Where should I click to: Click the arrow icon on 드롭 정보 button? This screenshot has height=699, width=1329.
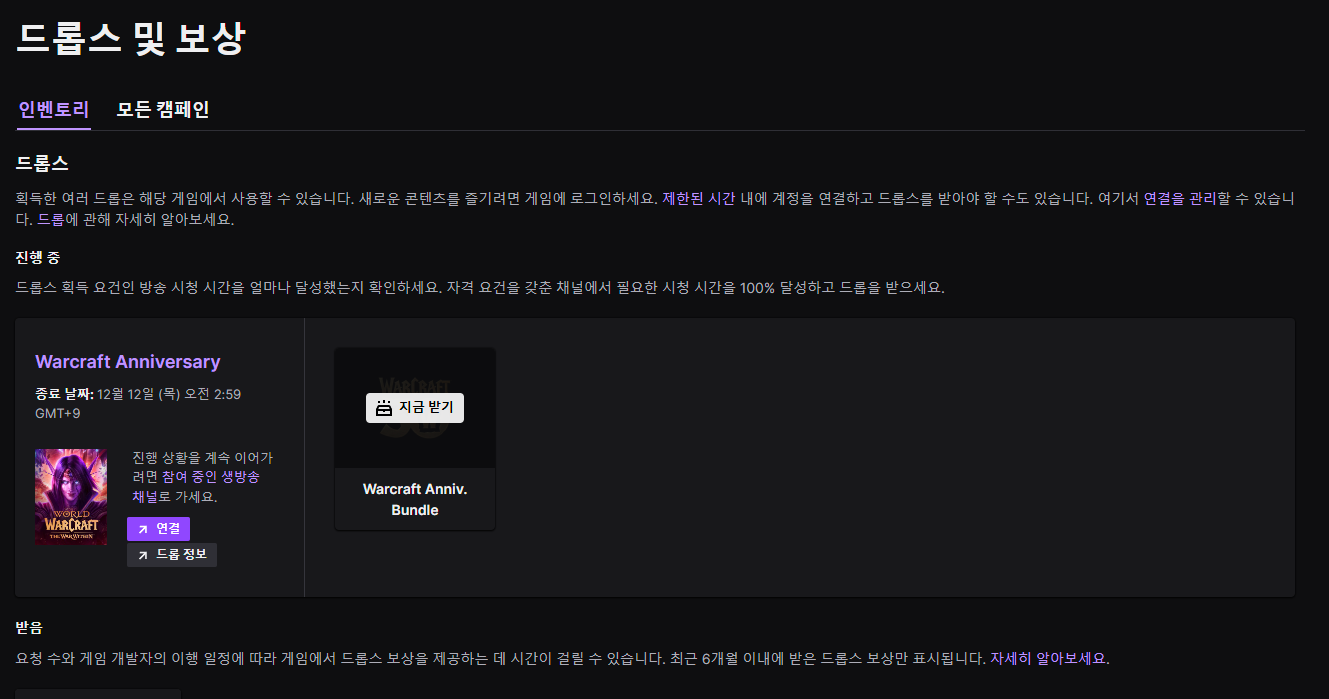pyautogui.click(x=143, y=555)
